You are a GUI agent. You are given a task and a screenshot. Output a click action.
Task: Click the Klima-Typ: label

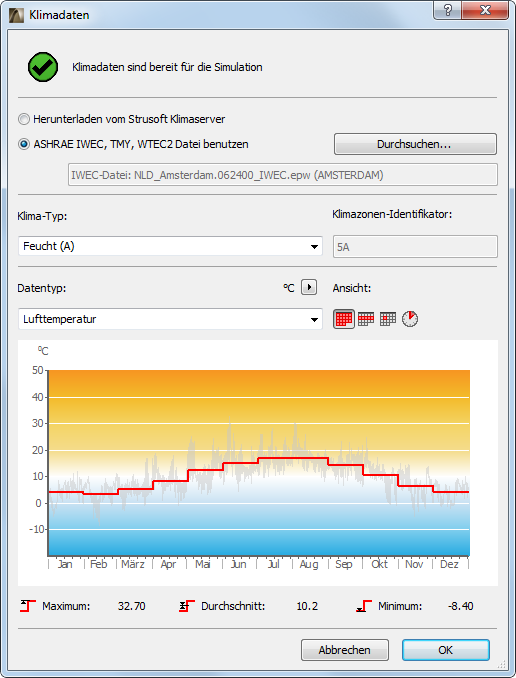pos(42,216)
